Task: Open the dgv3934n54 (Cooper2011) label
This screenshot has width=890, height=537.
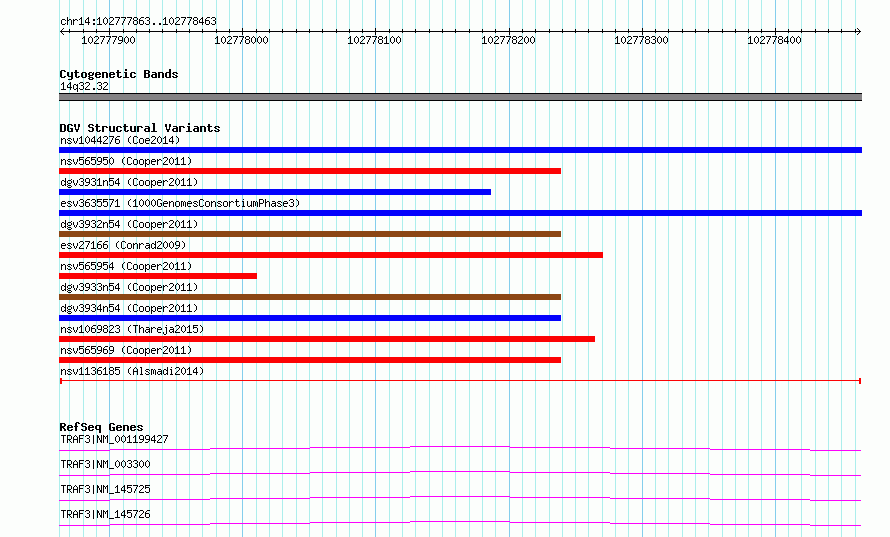Action: click(129, 308)
